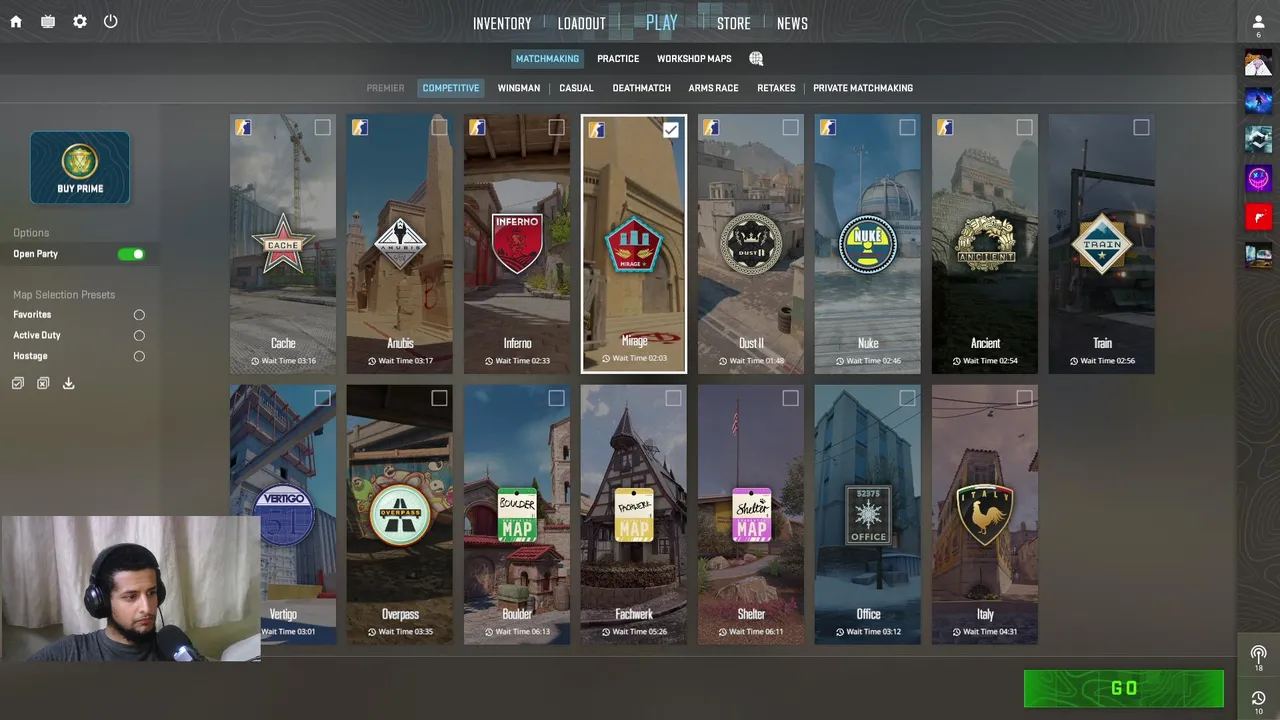The image size is (1280, 720).
Task: Select the blue astronaut friend avatar
Action: [x=1258, y=101]
